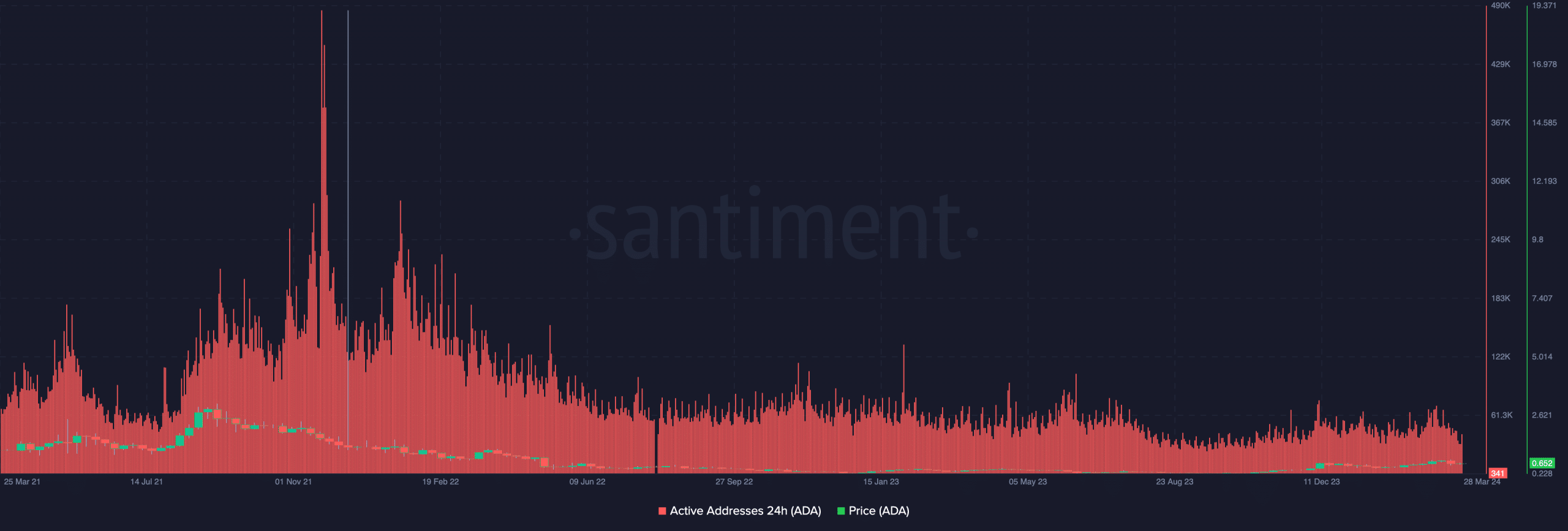Viewport: 1568px width, 531px height.
Task: Click the 01 Nov 21 date label
Action: coord(293,482)
